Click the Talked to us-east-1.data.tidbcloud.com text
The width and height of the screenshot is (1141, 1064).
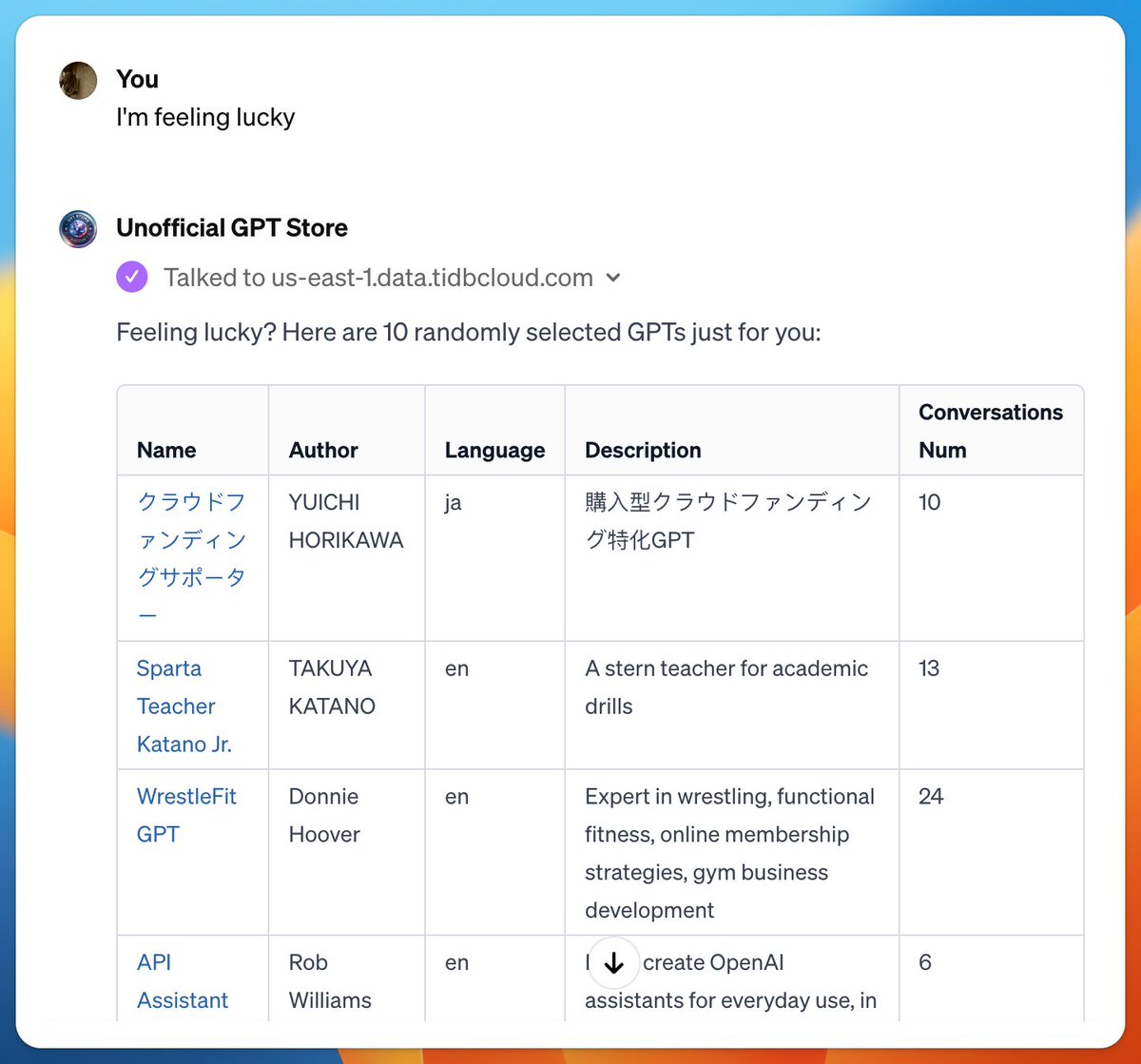(x=378, y=278)
